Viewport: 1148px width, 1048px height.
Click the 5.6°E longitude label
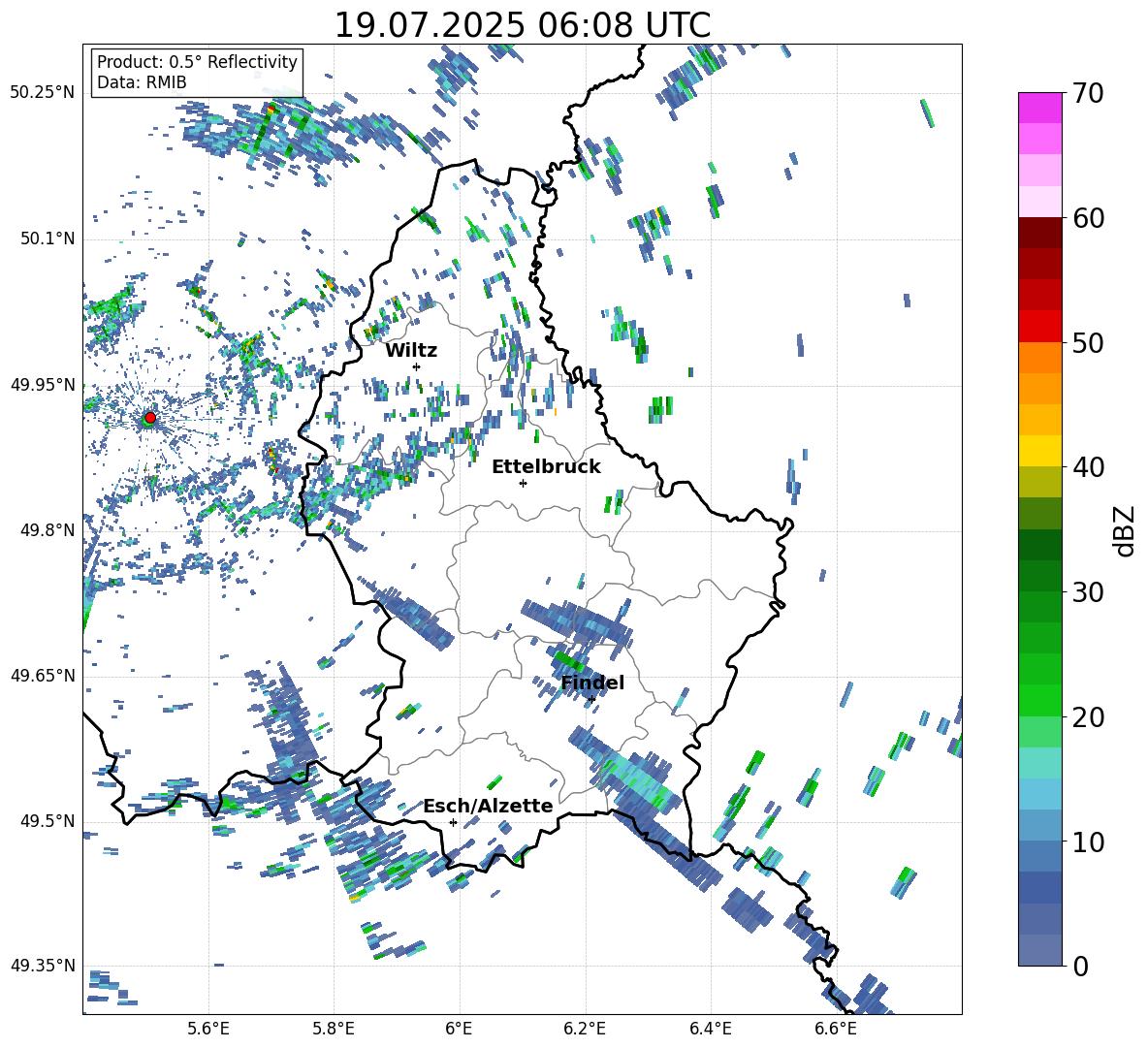point(208,1030)
